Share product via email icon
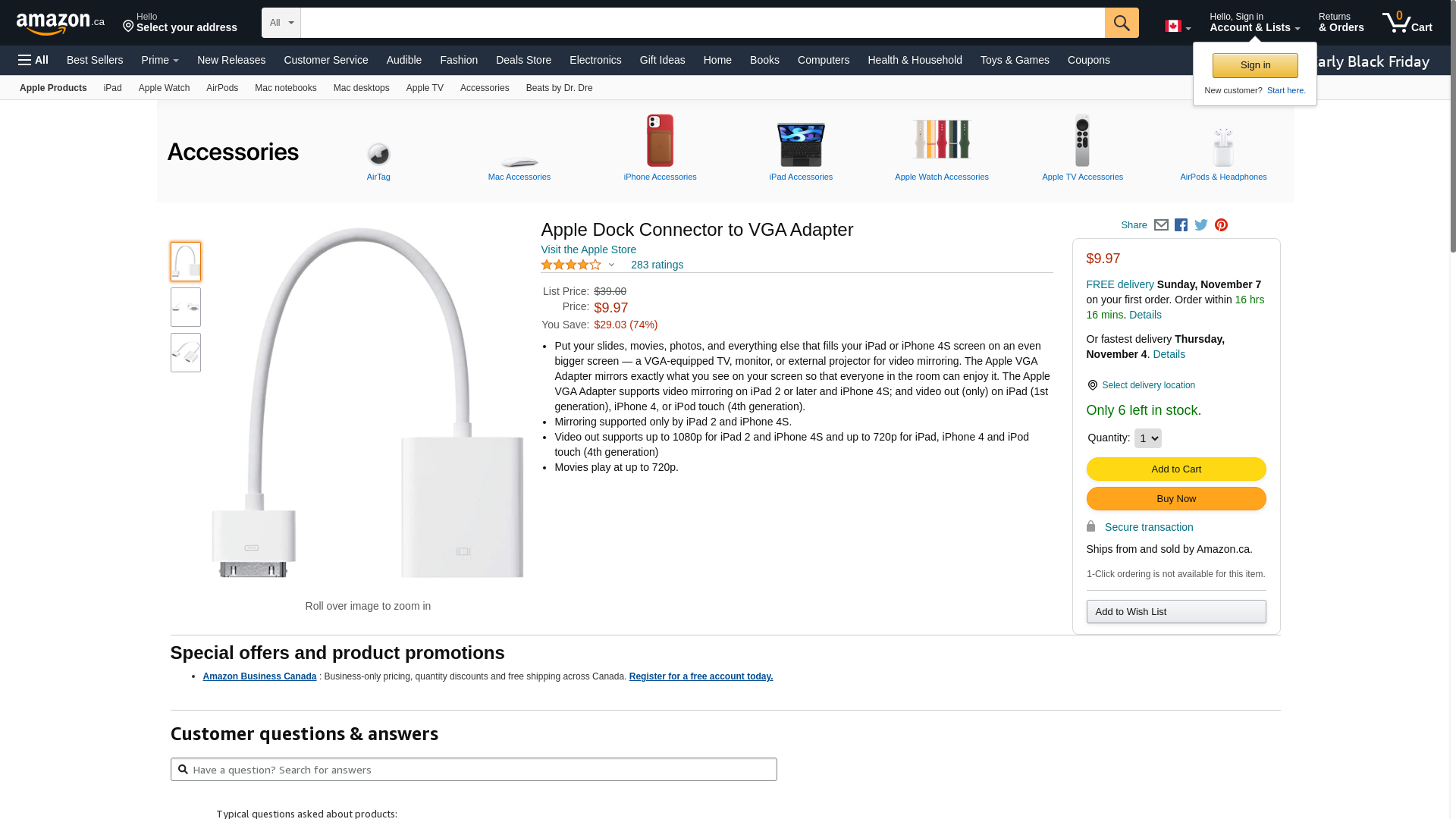Viewport: 1456px width, 819px height. pyautogui.click(x=1161, y=225)
